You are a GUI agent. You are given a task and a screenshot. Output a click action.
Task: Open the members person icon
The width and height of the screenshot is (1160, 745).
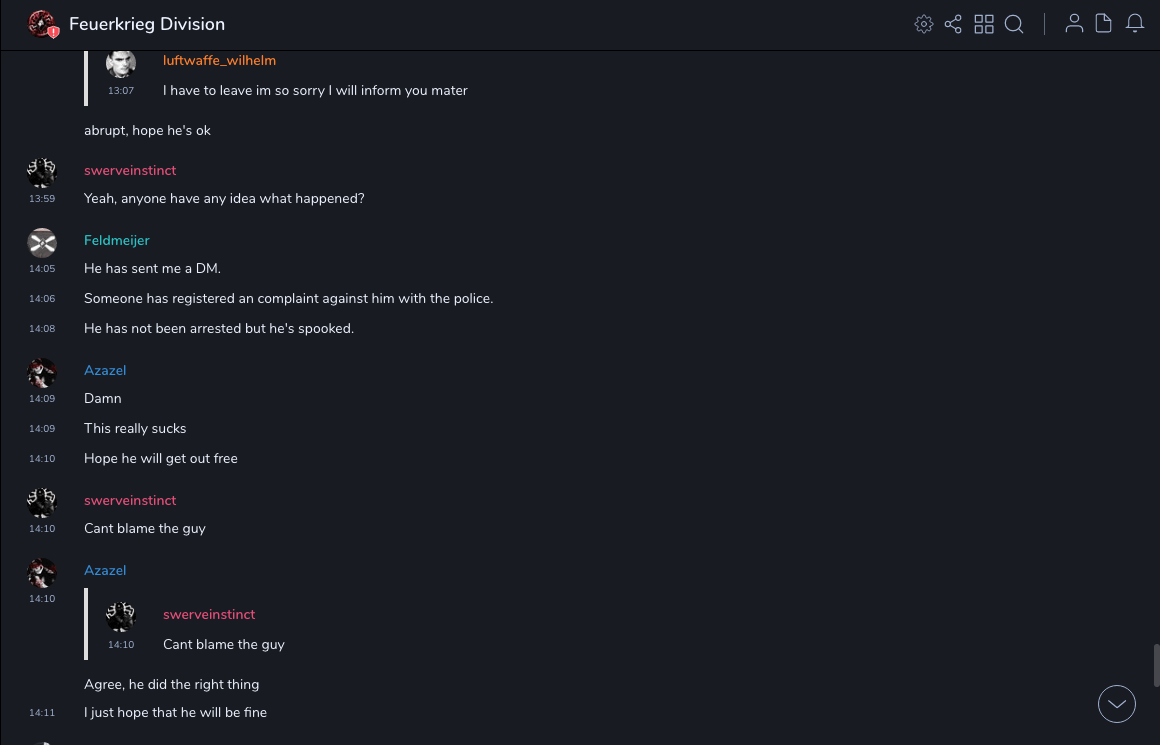[1074, 24]
